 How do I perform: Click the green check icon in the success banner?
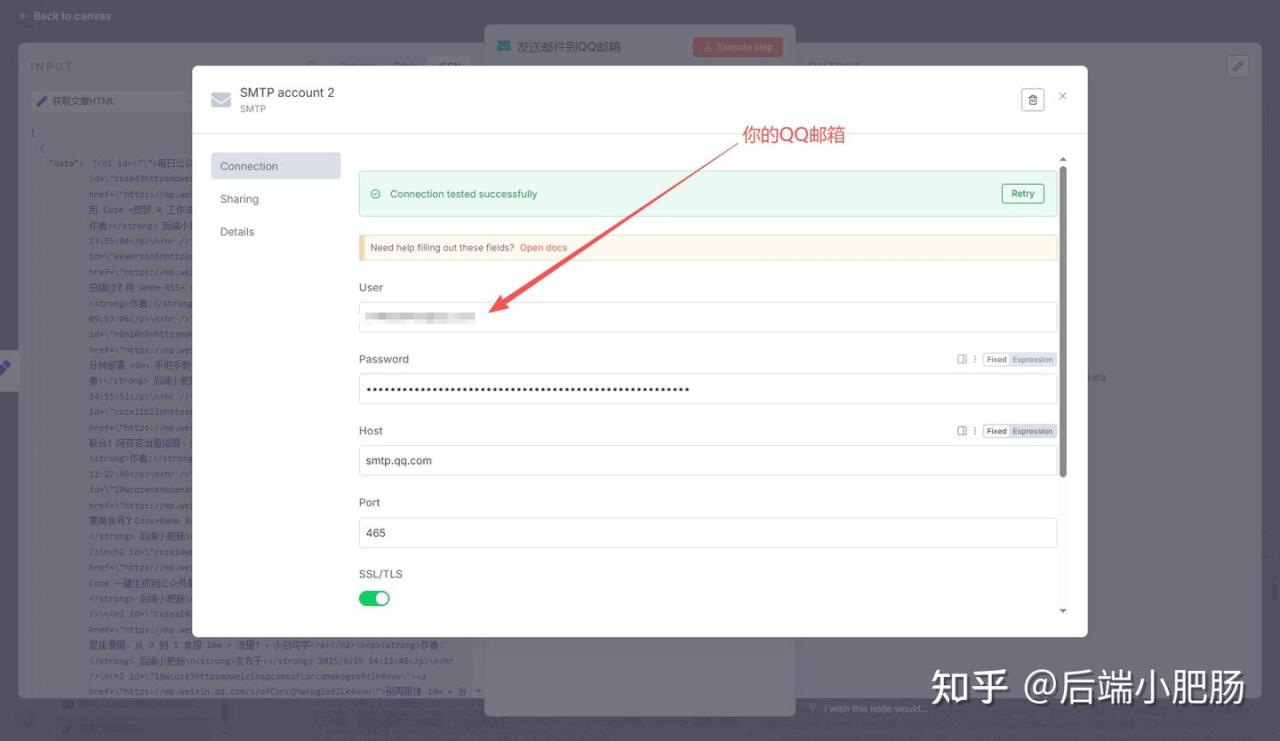point(375,194)
